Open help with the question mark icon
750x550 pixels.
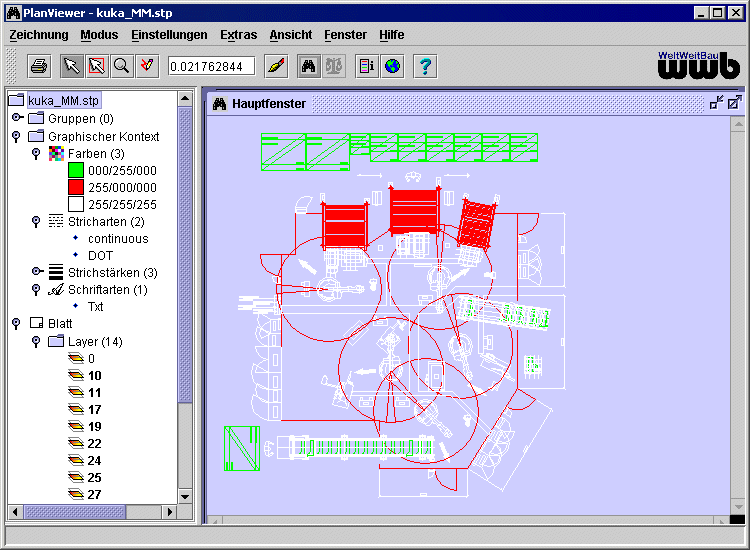click(x=425, y=66)
